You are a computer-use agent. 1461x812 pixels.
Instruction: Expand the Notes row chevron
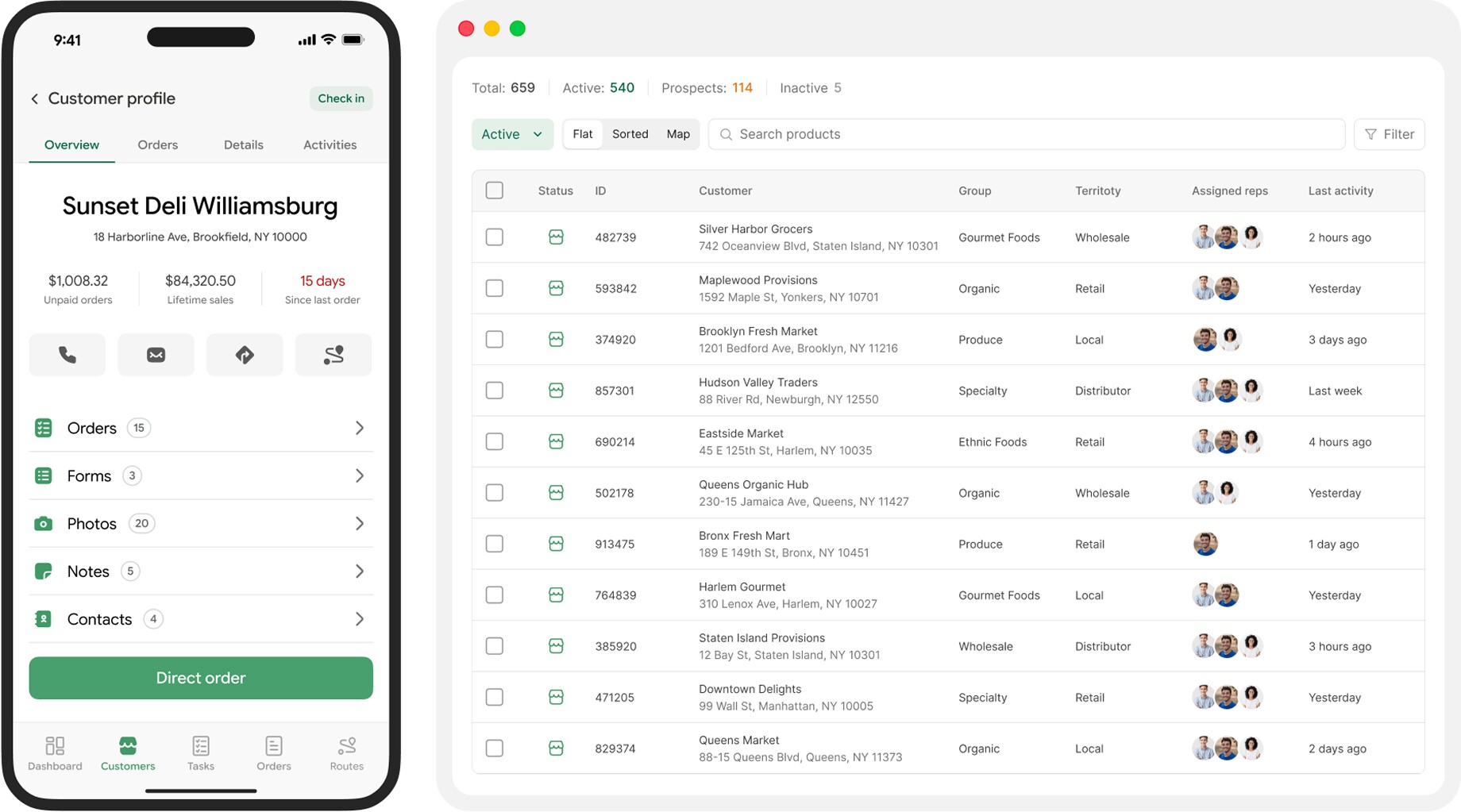(360, 571)
